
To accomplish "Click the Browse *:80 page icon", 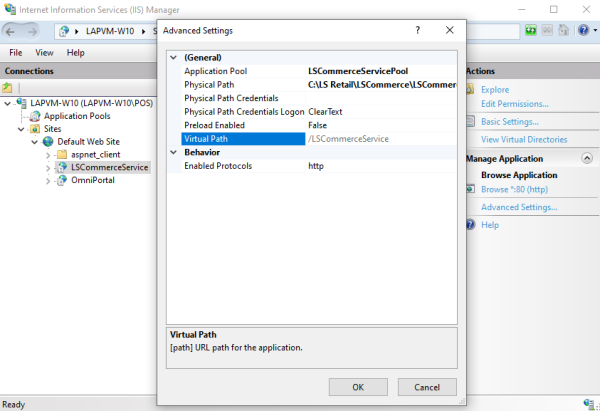I will click(x=471, y=189).
